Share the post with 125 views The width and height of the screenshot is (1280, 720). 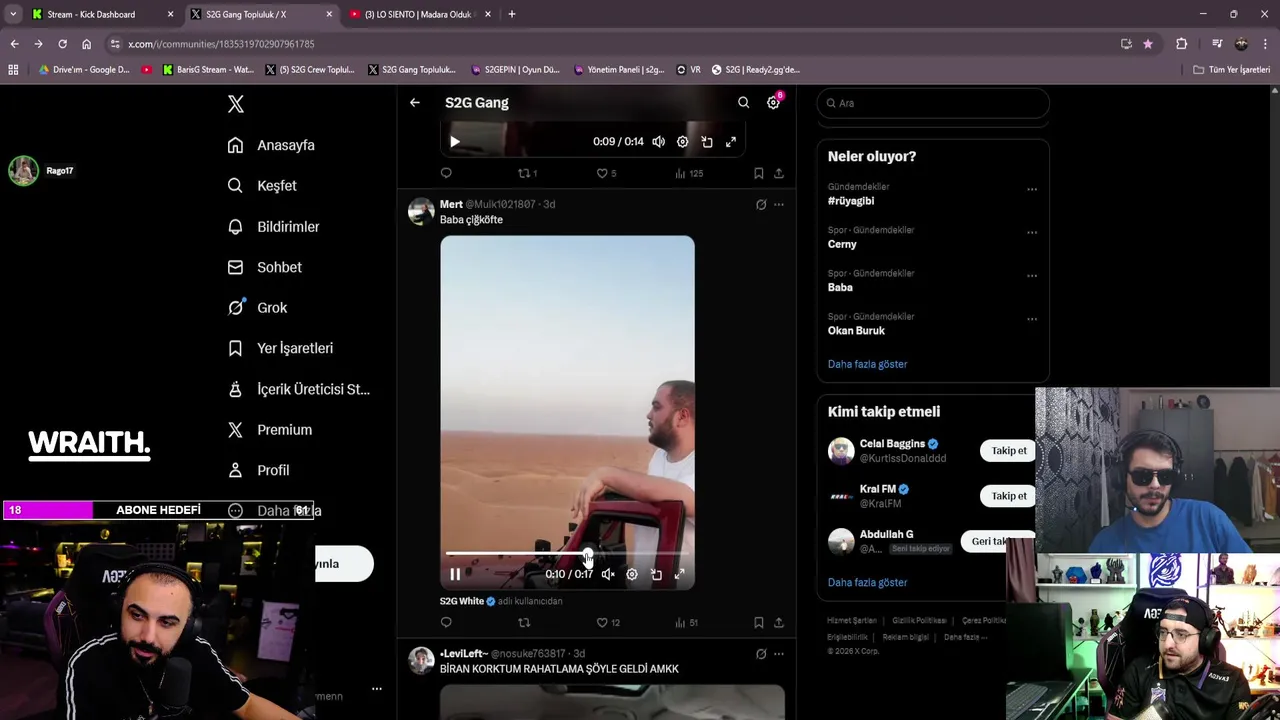point(779,173)
